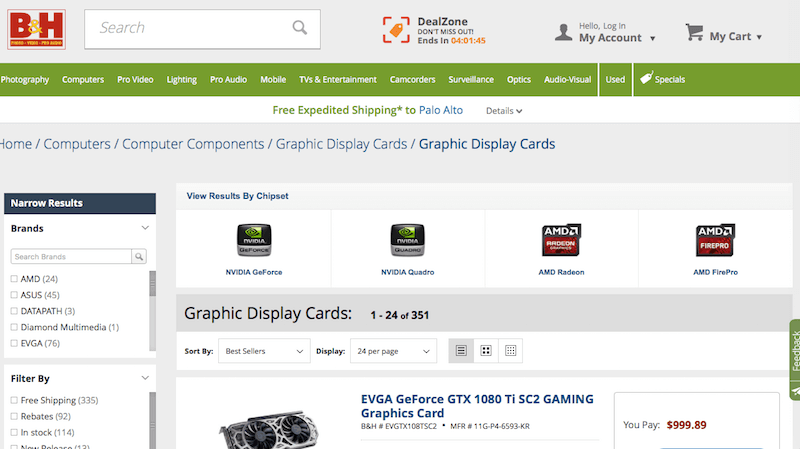This screenshot has width=800, height=449.
Task: Select the AMD FirePro chipset logo
Action: 715,240
